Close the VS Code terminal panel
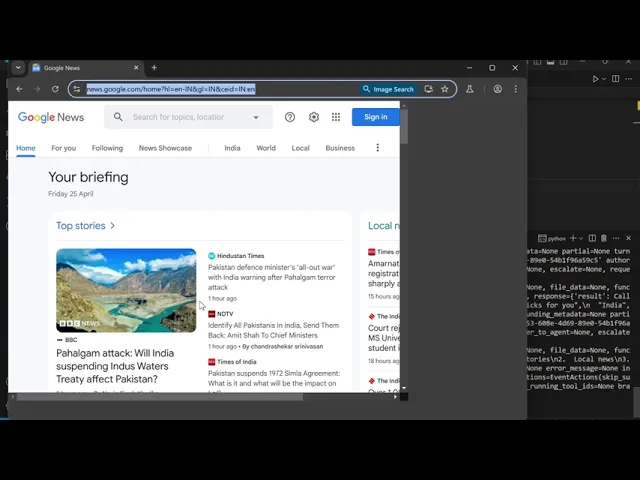The width and height of the screenshot is (640, 480). click(629, 238)
